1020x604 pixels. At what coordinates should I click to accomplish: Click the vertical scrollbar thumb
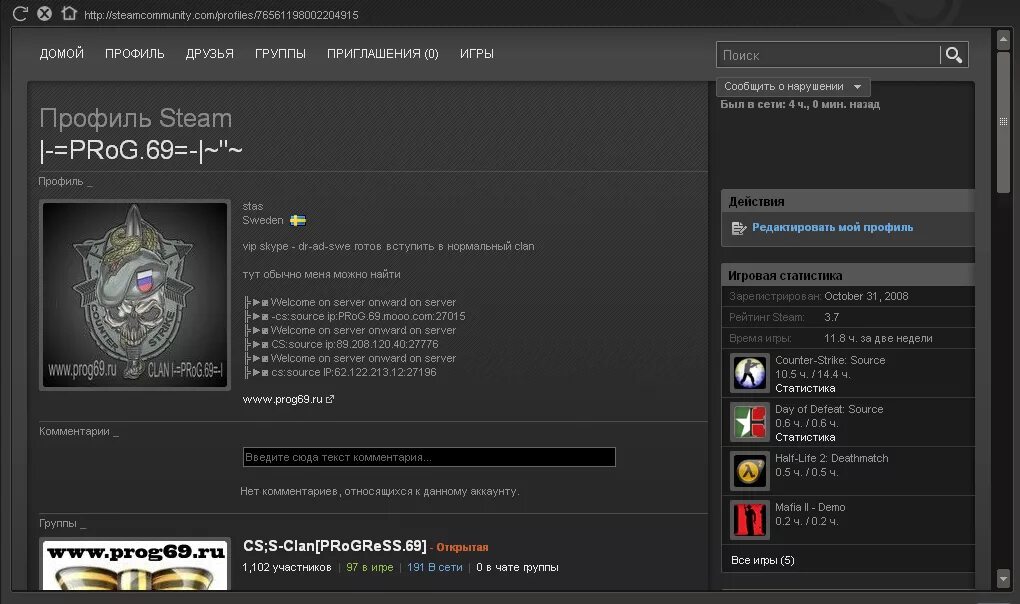(x=1003, y=122)
